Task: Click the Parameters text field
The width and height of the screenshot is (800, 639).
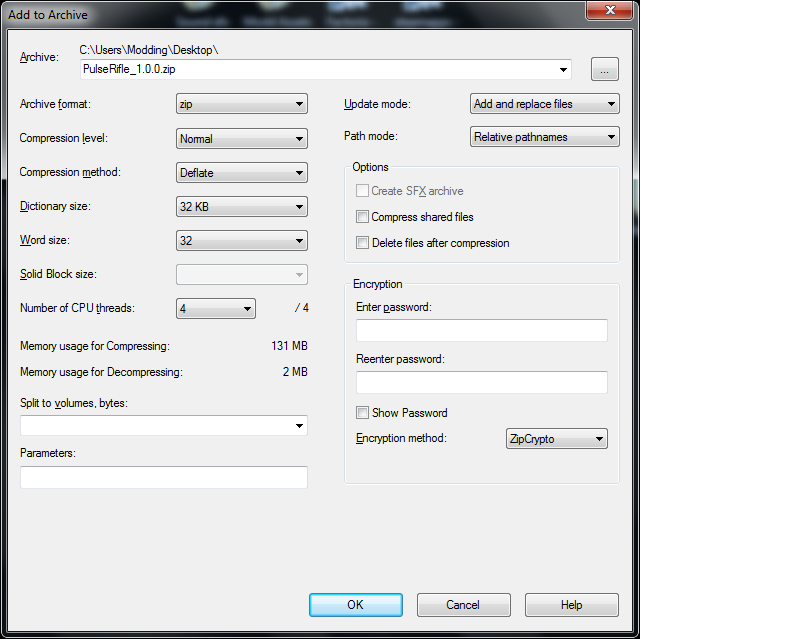Action: coord(163,478)
